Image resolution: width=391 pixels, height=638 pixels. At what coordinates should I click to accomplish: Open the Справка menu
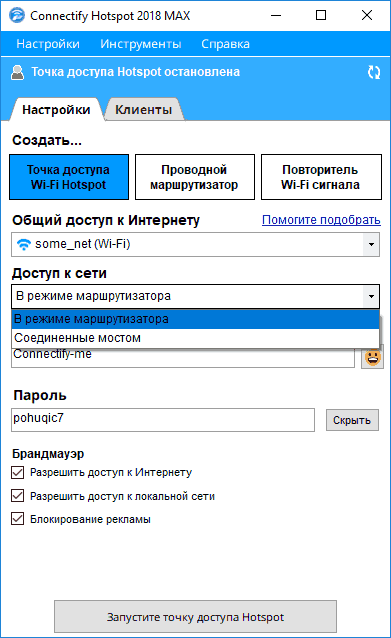225,44
